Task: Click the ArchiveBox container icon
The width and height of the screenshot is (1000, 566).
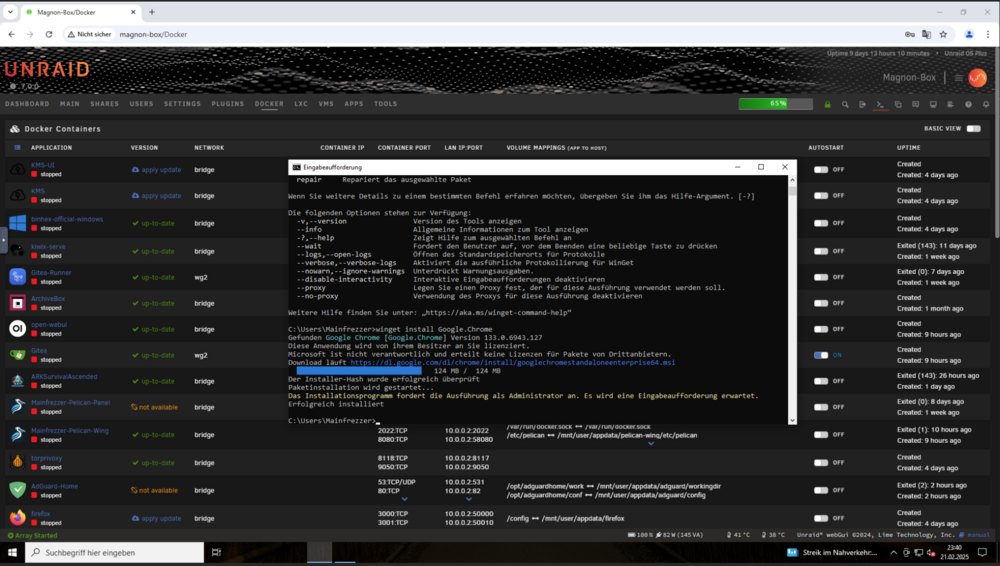Action: point(17,302)
